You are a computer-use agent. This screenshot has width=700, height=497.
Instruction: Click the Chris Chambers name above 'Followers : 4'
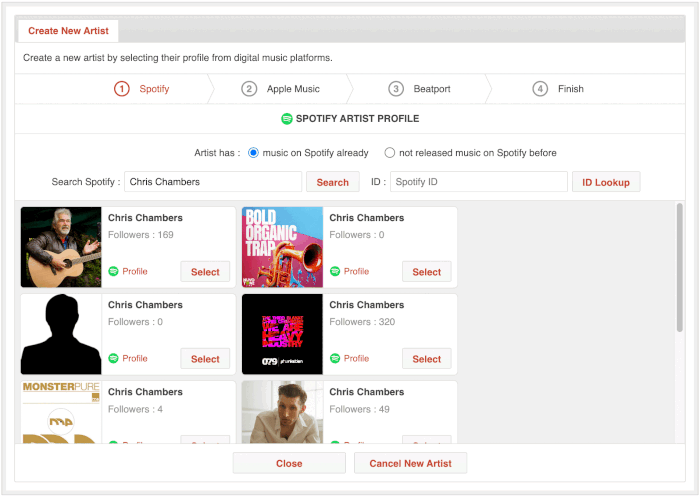(145, 392)
